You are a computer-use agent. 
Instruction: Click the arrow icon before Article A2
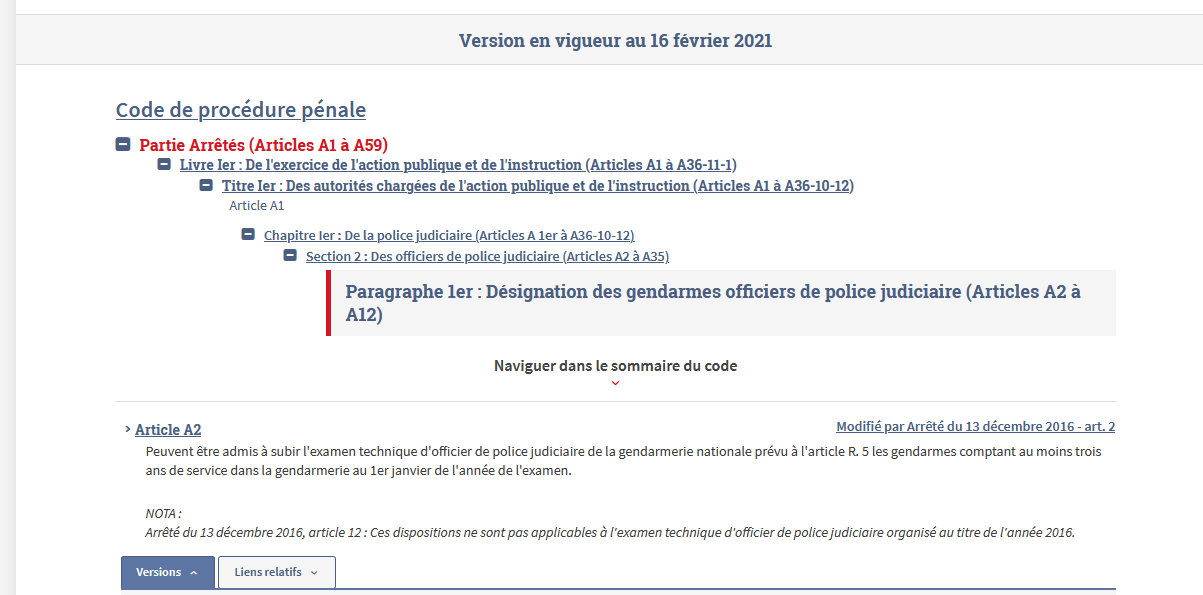pyautogui.click(x=128, y=429)
